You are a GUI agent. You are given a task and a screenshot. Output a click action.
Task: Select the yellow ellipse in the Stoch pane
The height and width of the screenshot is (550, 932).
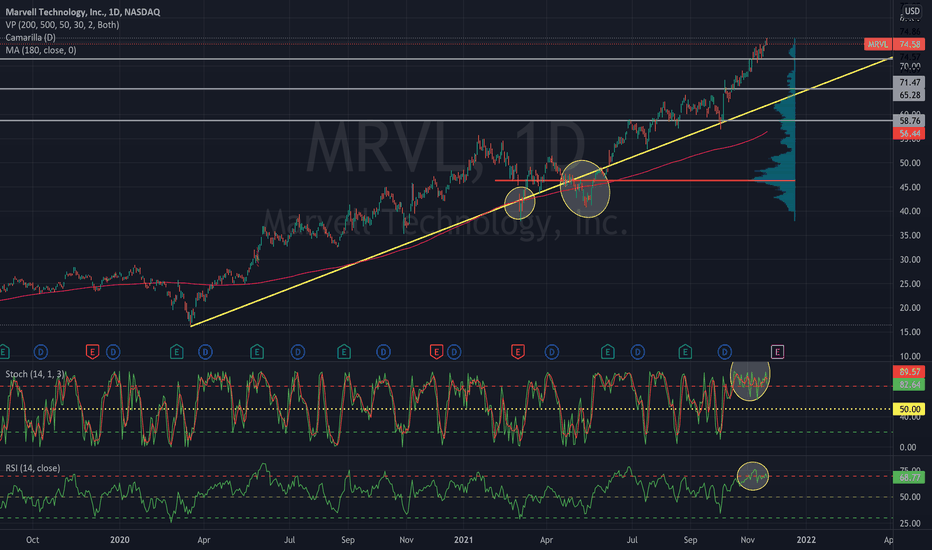(750, 380)
